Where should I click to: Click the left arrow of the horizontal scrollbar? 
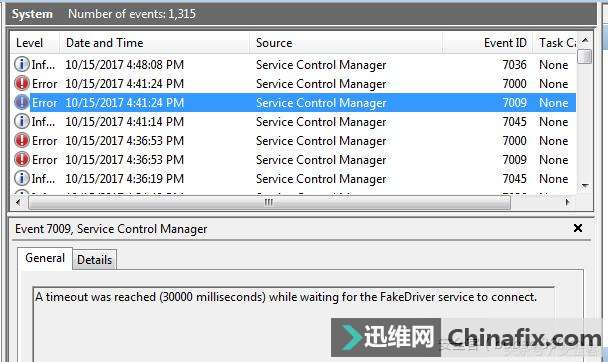(18, 202)
